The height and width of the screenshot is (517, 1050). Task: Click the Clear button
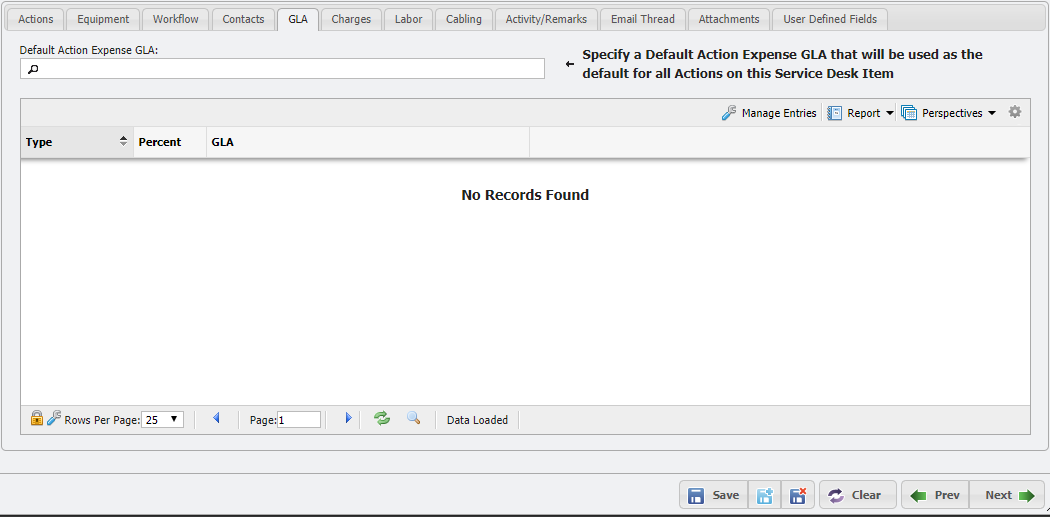coord(855,495)
